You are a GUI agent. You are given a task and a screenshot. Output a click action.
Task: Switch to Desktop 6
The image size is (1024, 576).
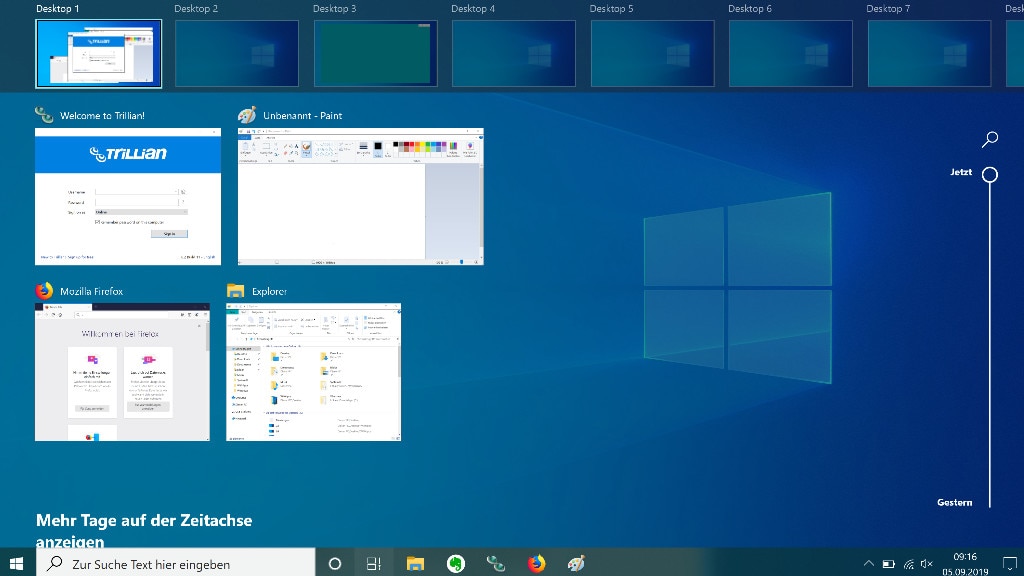tap(790, 52)
